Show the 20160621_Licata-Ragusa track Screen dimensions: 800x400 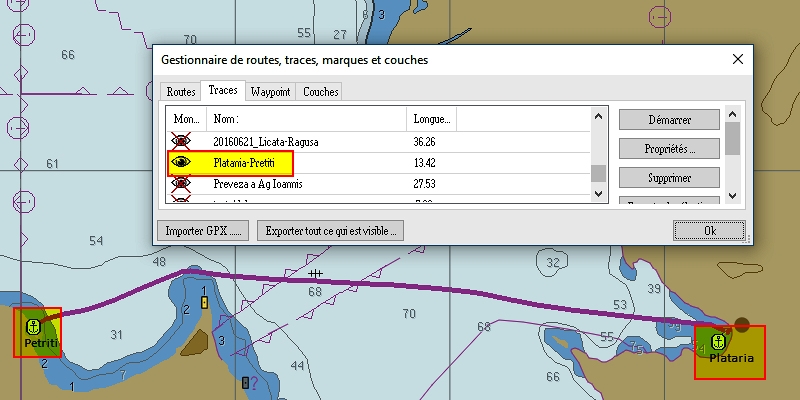[x=181, y=142]
